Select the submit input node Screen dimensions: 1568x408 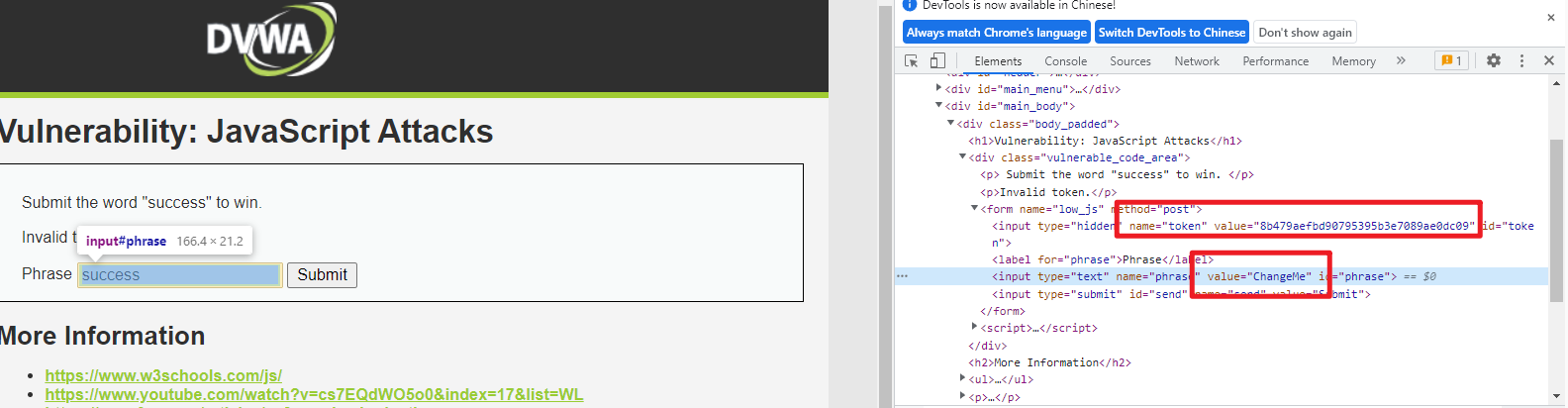tap(1181, 294)
